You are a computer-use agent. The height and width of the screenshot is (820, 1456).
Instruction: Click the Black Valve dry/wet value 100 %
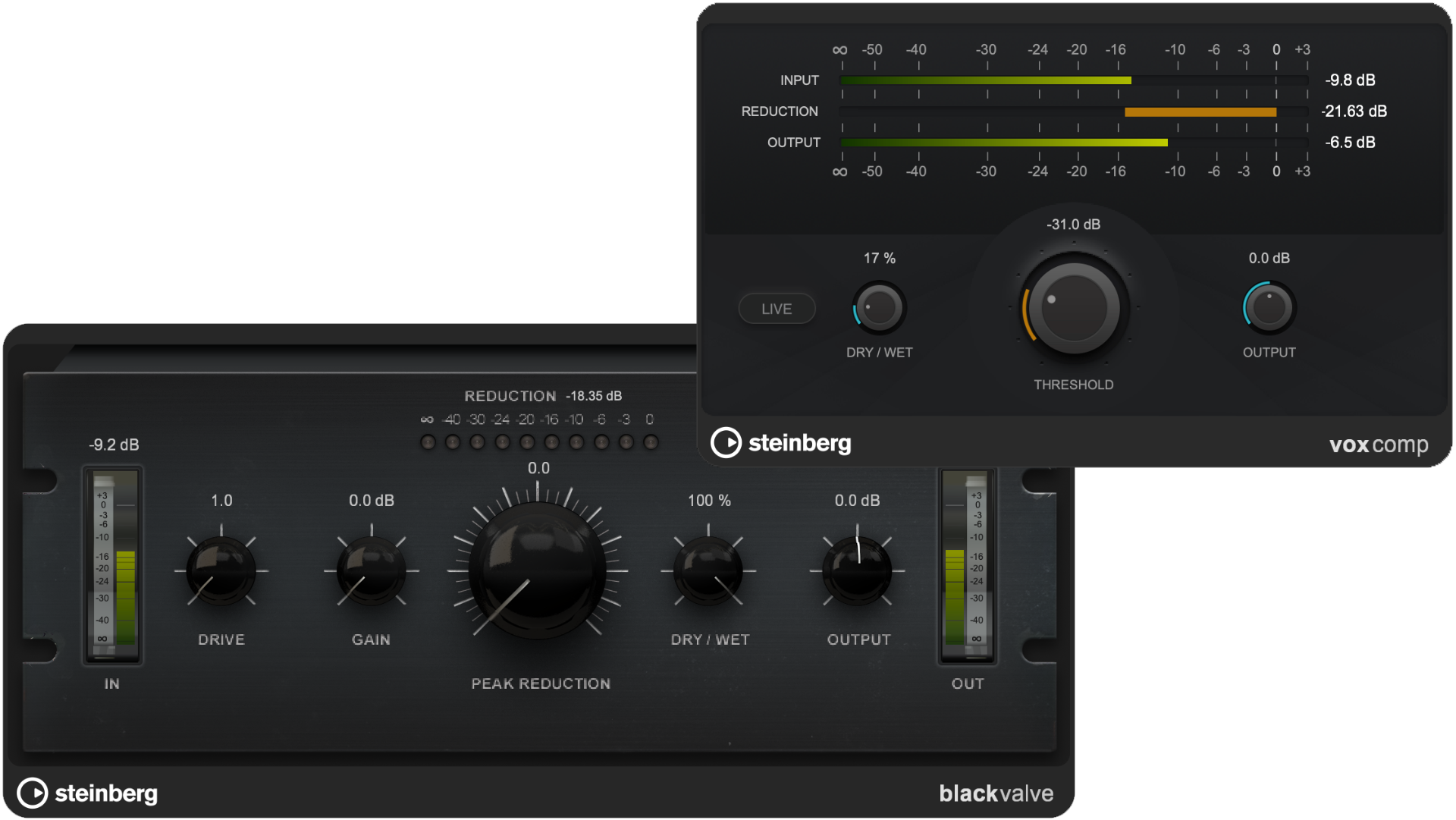709,501
